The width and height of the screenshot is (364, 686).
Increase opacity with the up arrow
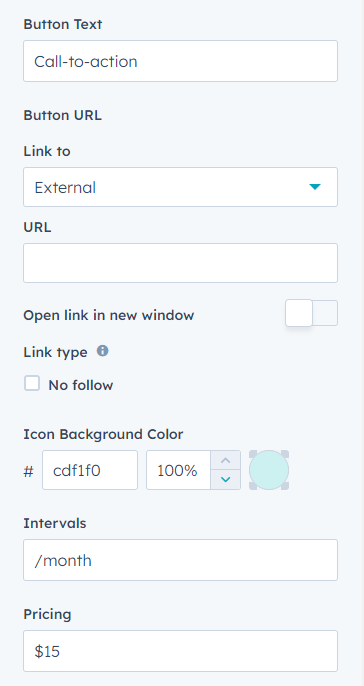pos(225,460)
